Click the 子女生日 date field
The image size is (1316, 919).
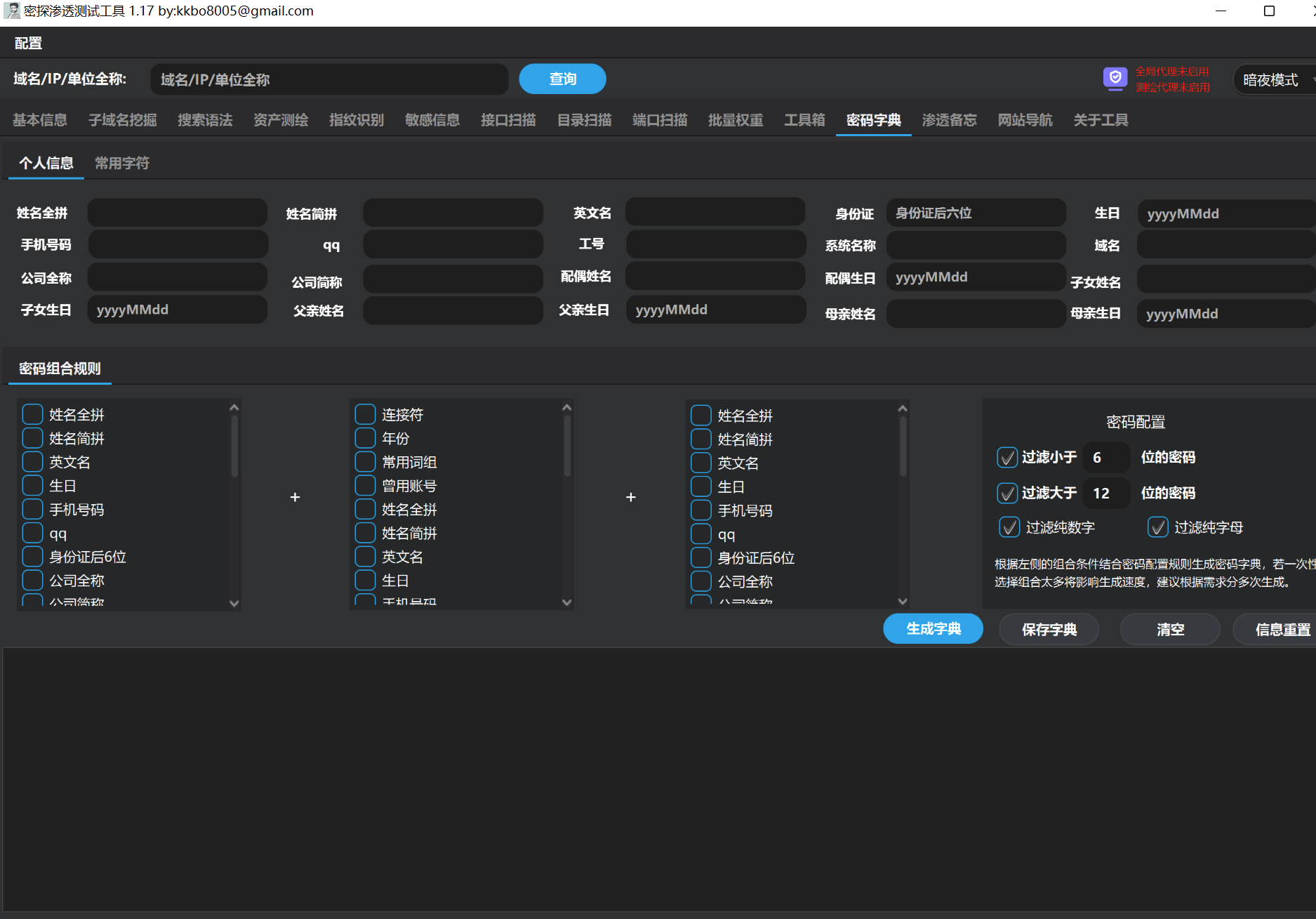click(x=177, y=310)
